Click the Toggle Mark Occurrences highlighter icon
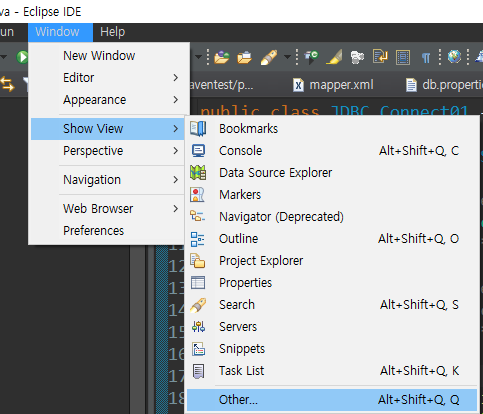483x414 pixels. [x=334, y=57]
